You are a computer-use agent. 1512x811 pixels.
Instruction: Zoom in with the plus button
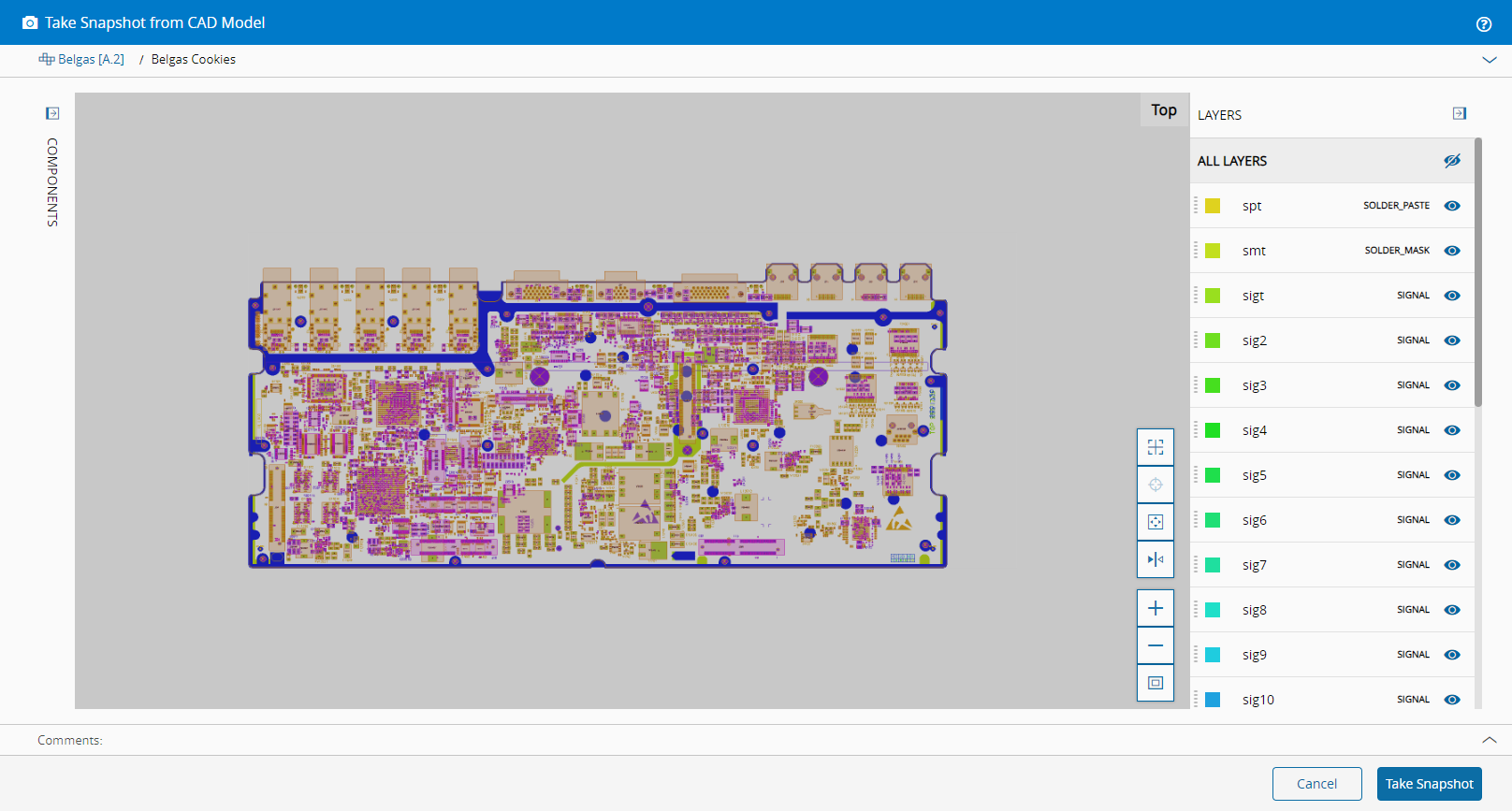(x=1156, y=608)
